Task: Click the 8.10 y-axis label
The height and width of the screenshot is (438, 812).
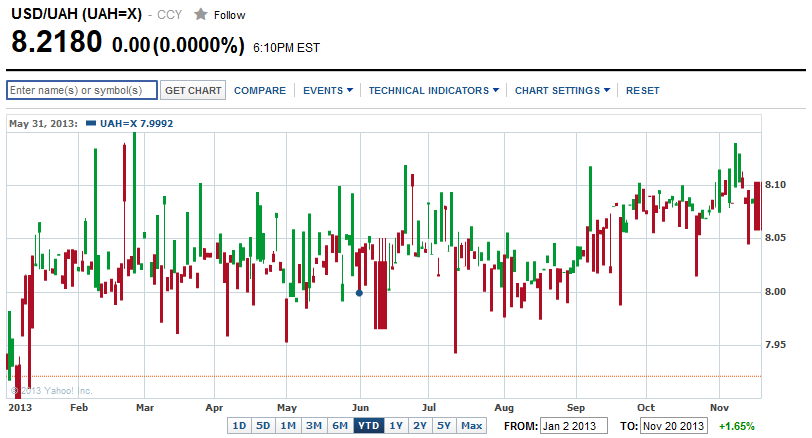Action: [775, 185]
